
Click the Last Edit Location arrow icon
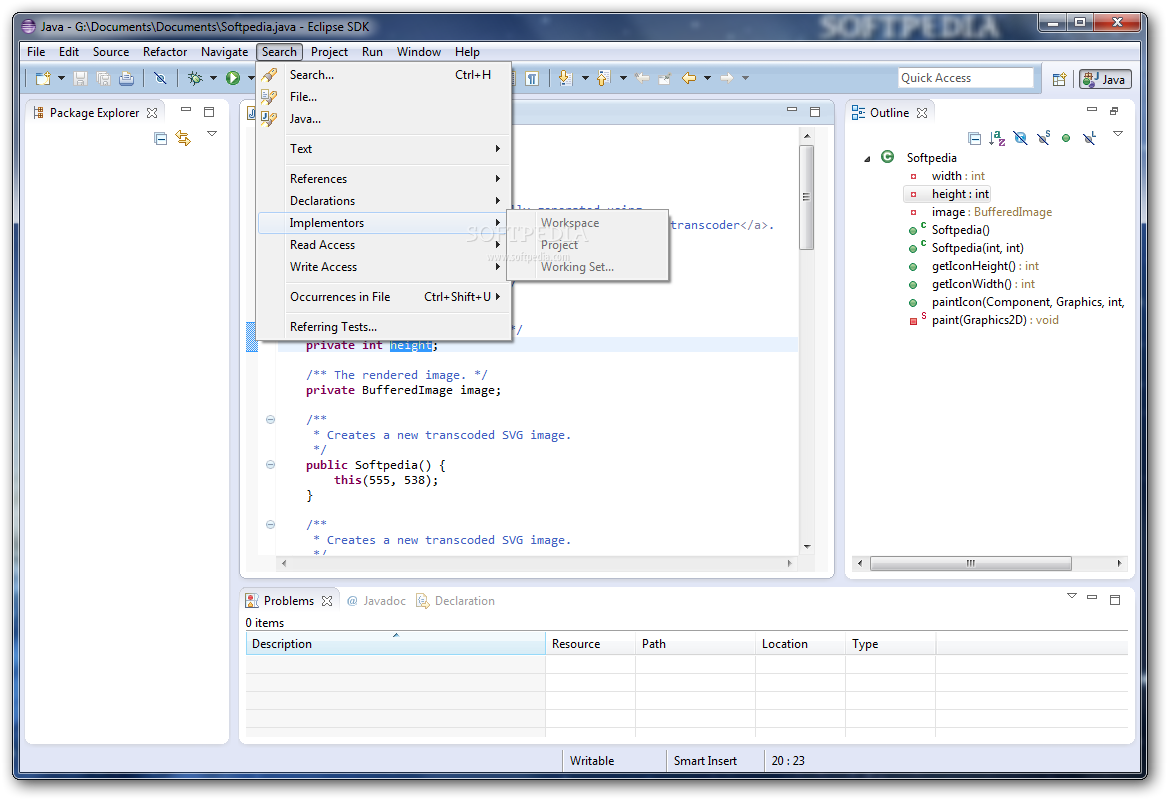click(664, 78)
